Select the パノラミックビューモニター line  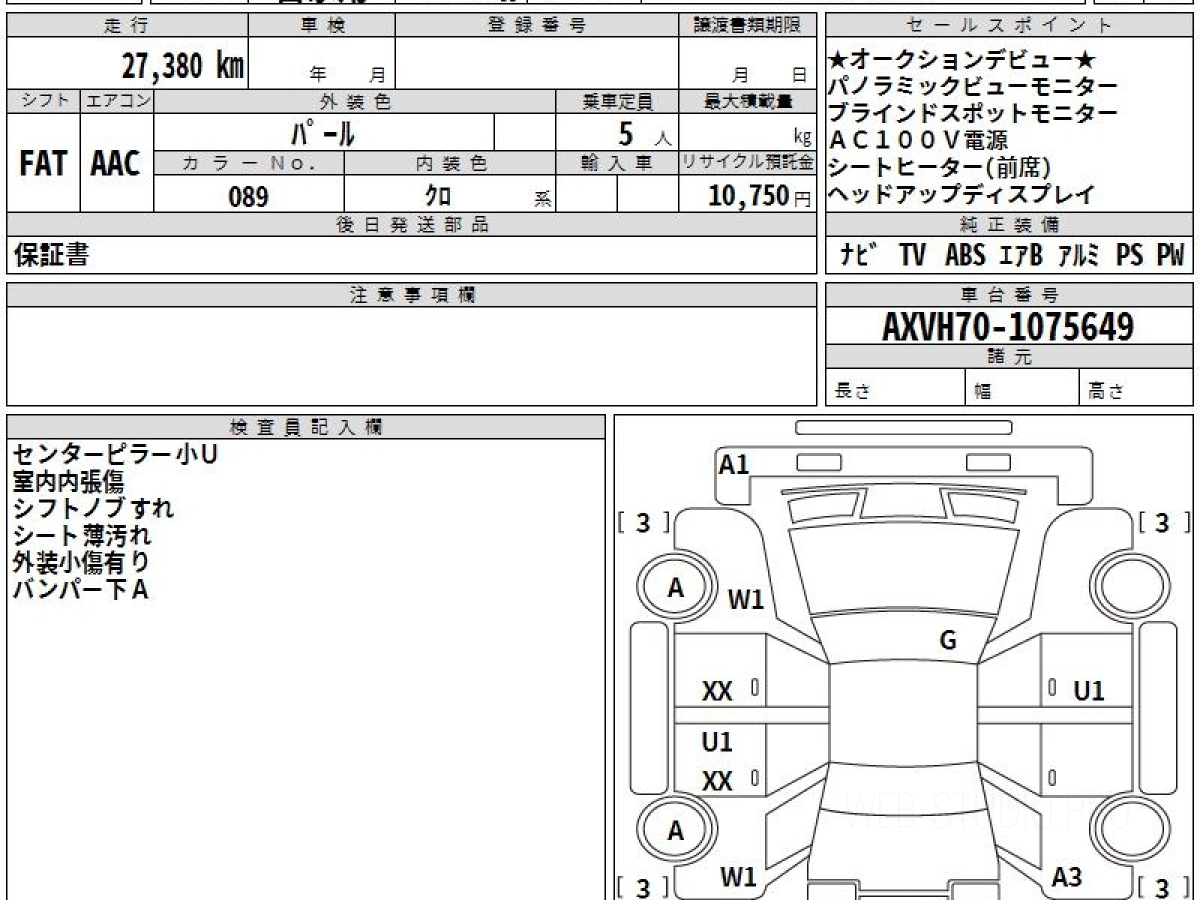(x=973, y=88)
